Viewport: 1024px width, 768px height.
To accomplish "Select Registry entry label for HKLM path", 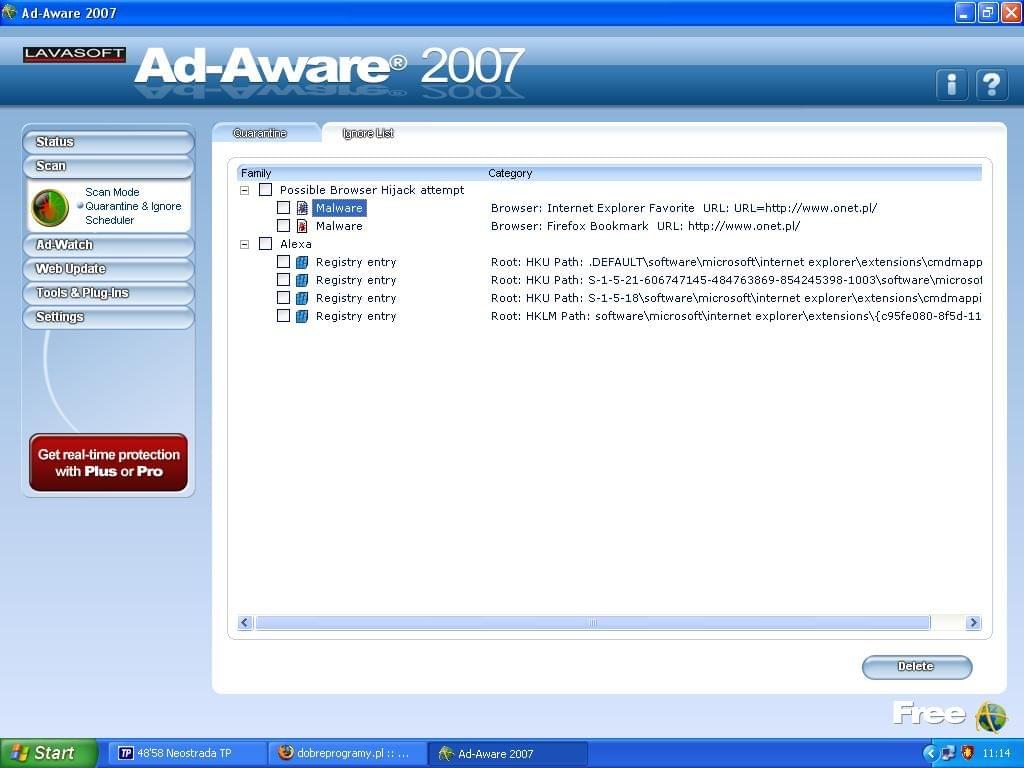I will point(356,316).
